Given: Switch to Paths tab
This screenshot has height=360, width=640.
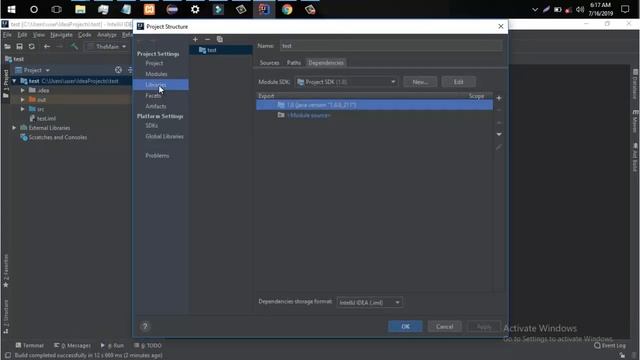Looking at the screenshot, I should [x=293, y=62].
